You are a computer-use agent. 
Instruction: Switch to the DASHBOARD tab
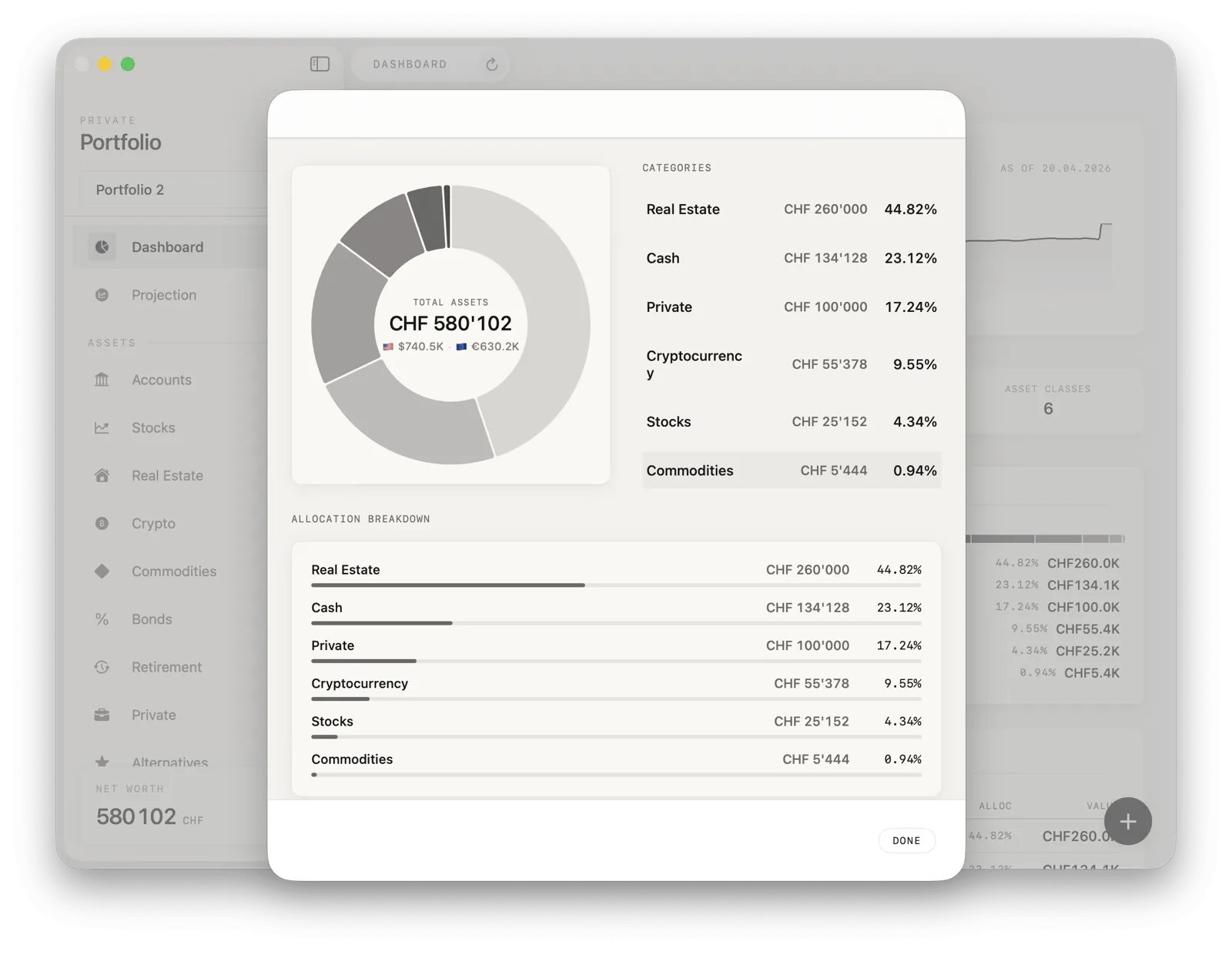pyautogui.click(x=409, y=64)
